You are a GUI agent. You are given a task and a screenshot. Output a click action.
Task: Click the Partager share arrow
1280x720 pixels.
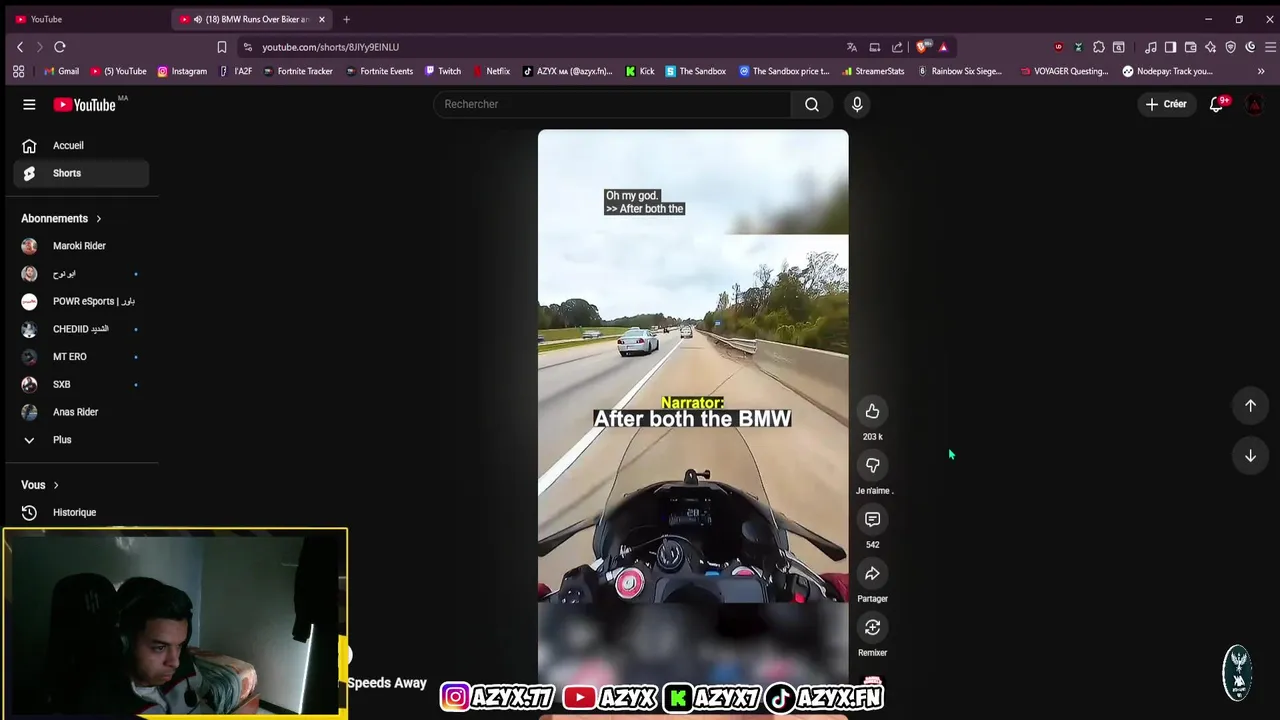(872, 573)
